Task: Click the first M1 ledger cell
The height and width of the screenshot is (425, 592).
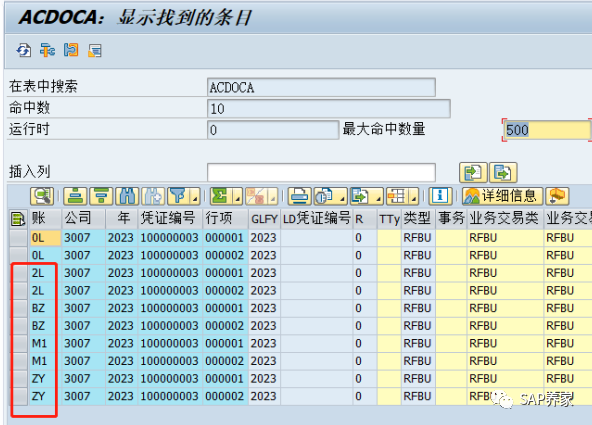Action: tap(45, 343)
